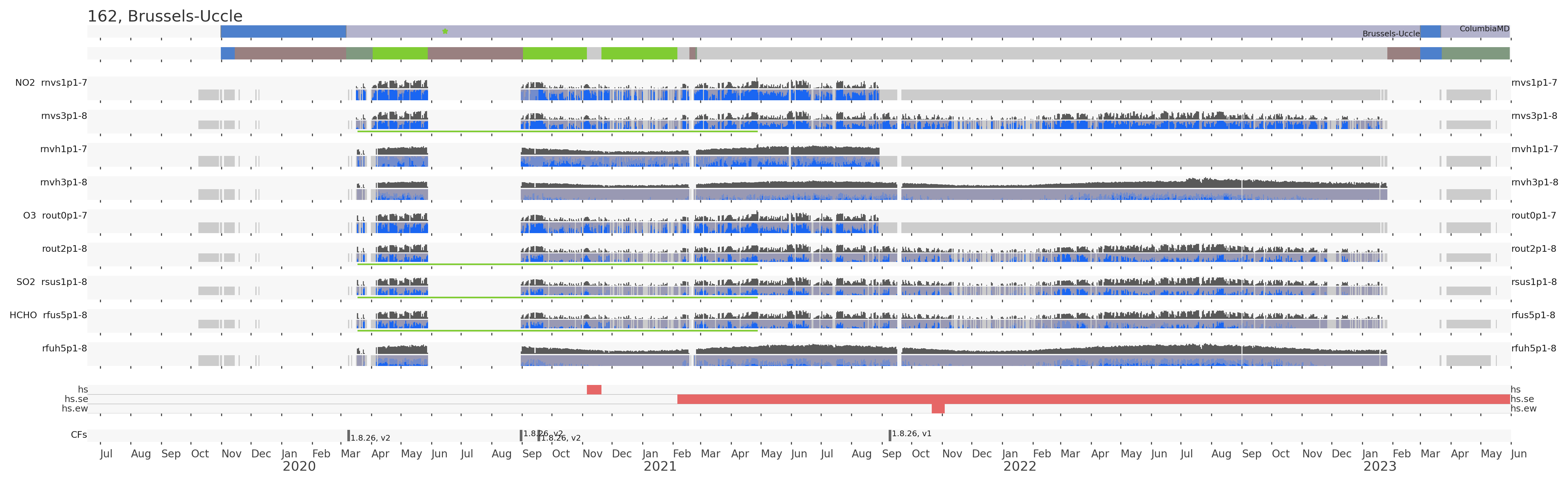Click the green underline beneath rnvs3p1-8 data
1568x483 pixels.
557,131
